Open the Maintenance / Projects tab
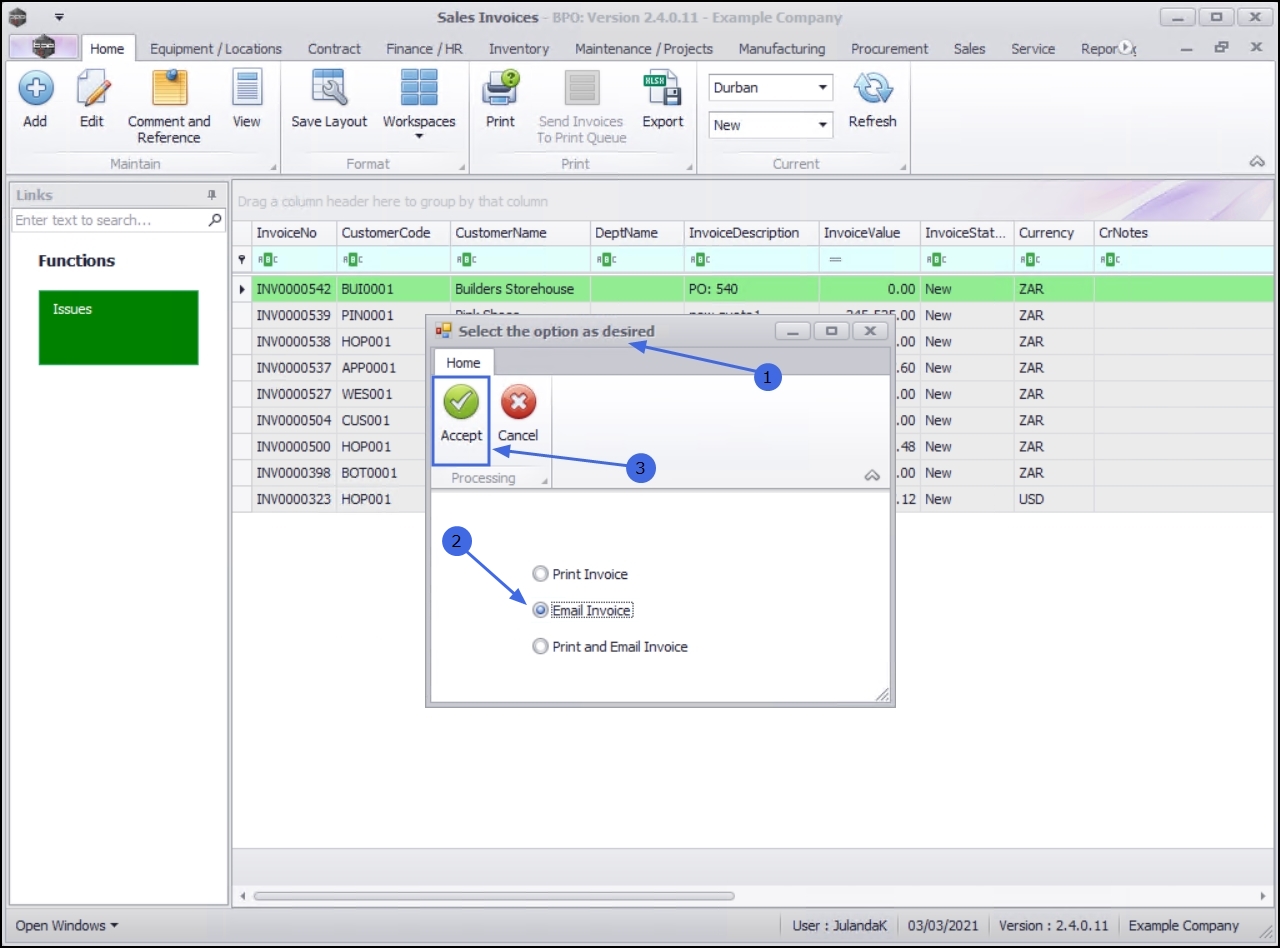 click(644, 48)
